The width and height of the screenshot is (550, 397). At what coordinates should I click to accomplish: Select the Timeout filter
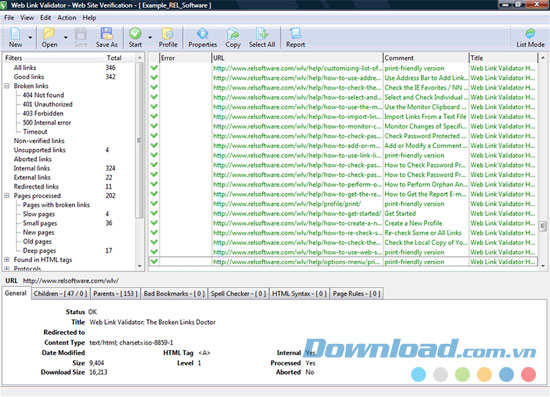(35, 132)
